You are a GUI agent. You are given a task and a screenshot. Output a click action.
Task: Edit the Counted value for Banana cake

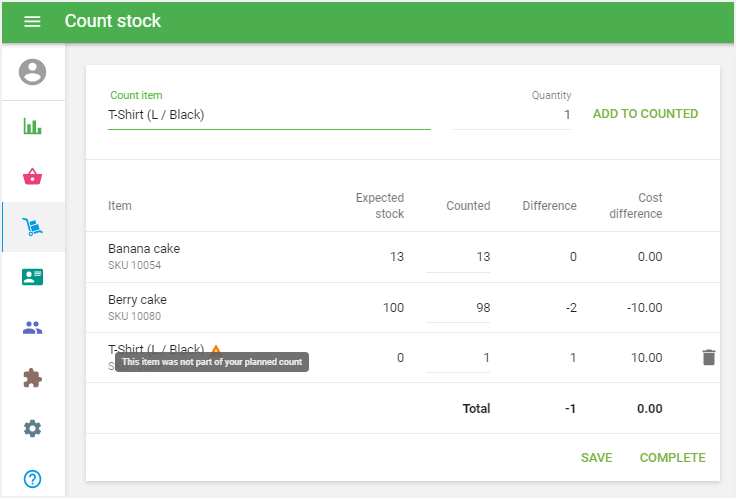click(x=458, y=257)
